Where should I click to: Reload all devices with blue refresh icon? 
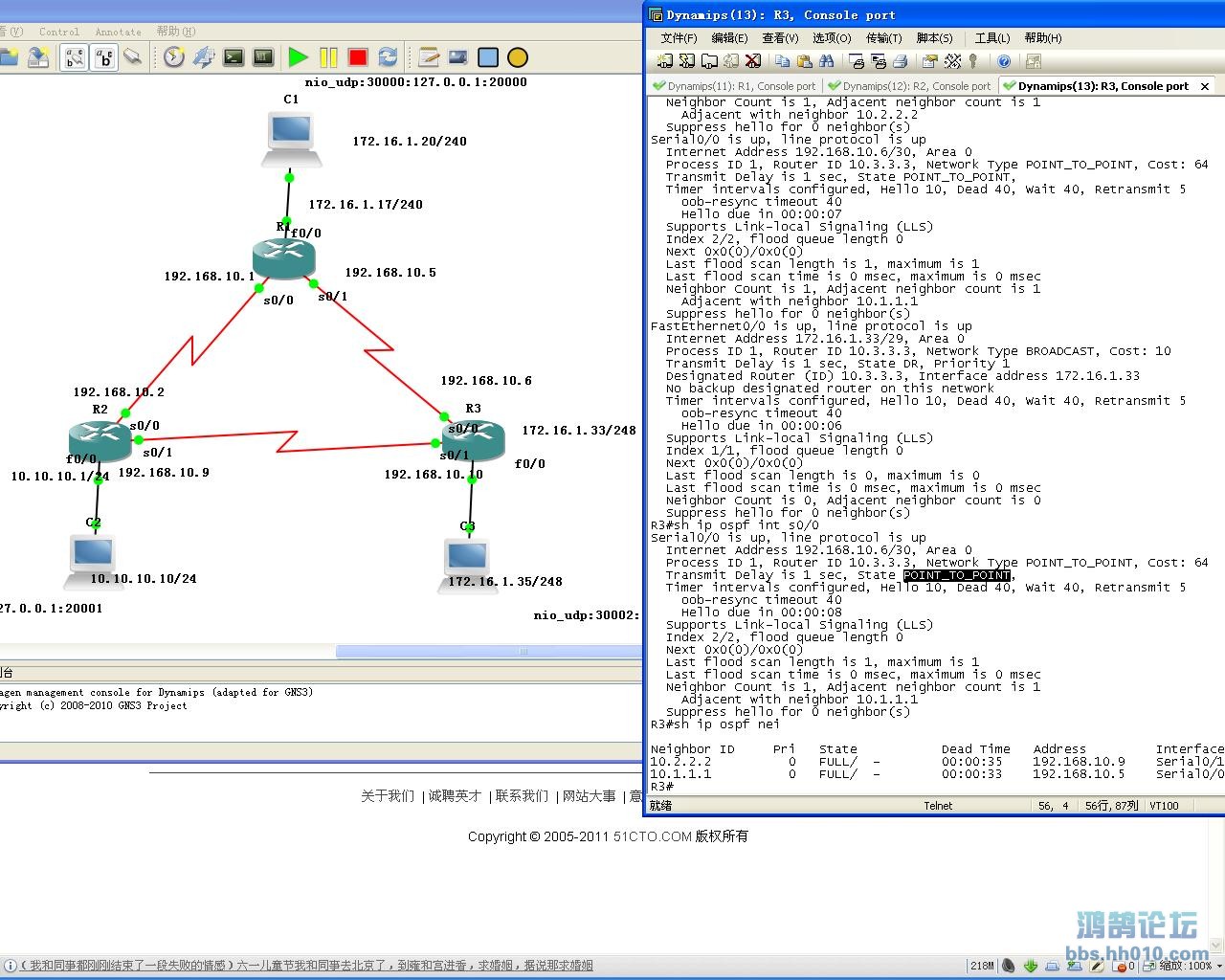(x=388, y=58)
